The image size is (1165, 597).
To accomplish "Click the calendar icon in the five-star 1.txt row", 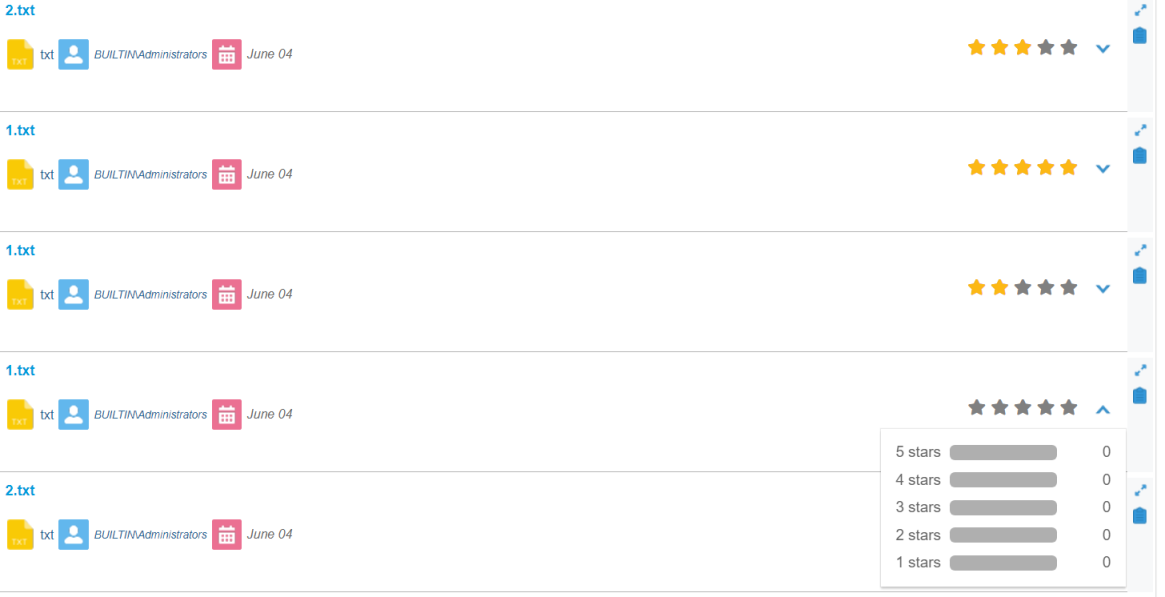I will point(227,174).
